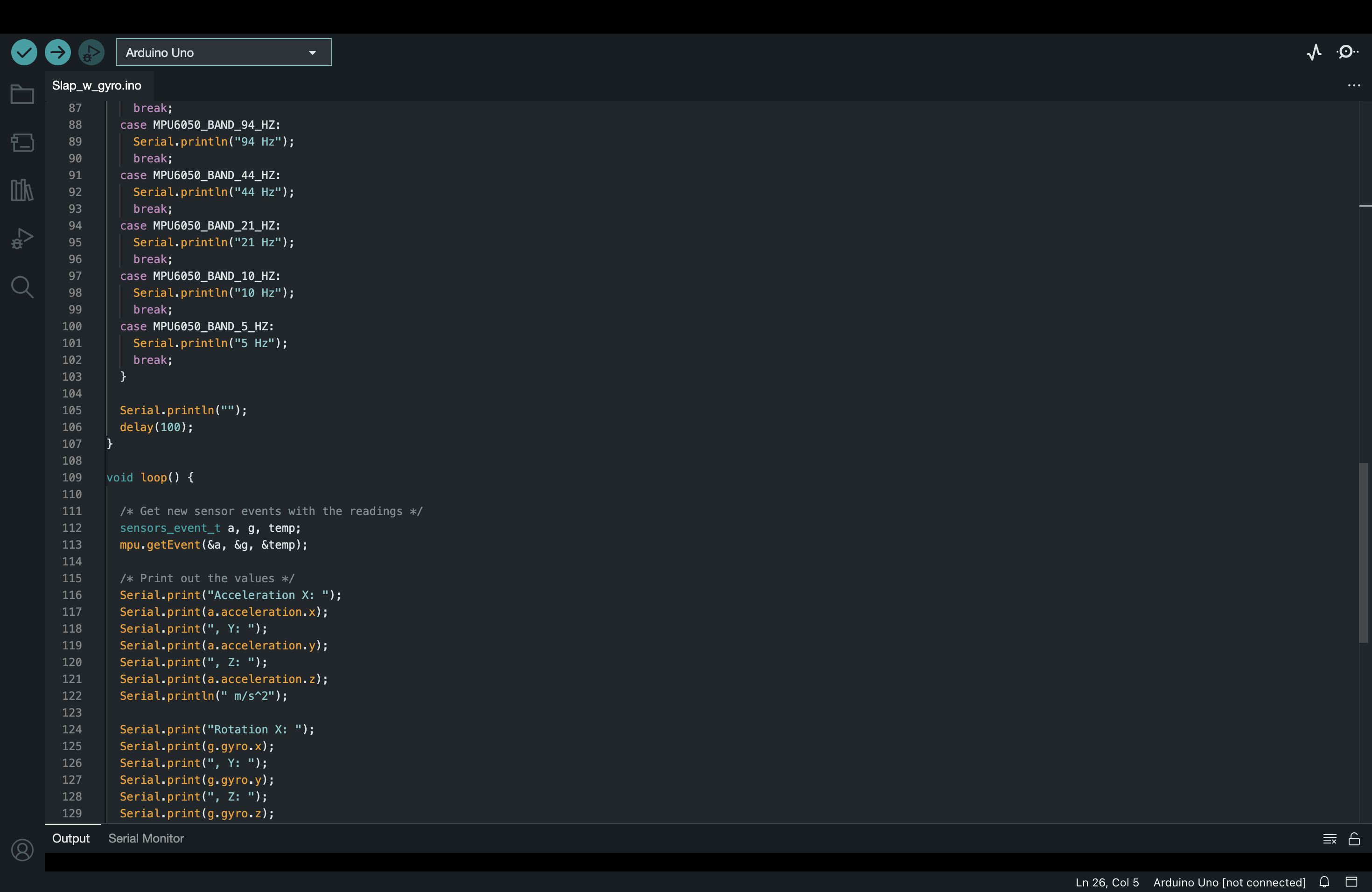The height and width of the screenshot is (892, 1372).
Task: Expand the Arduino Uno board dropdown
Action: click(224, 52)
